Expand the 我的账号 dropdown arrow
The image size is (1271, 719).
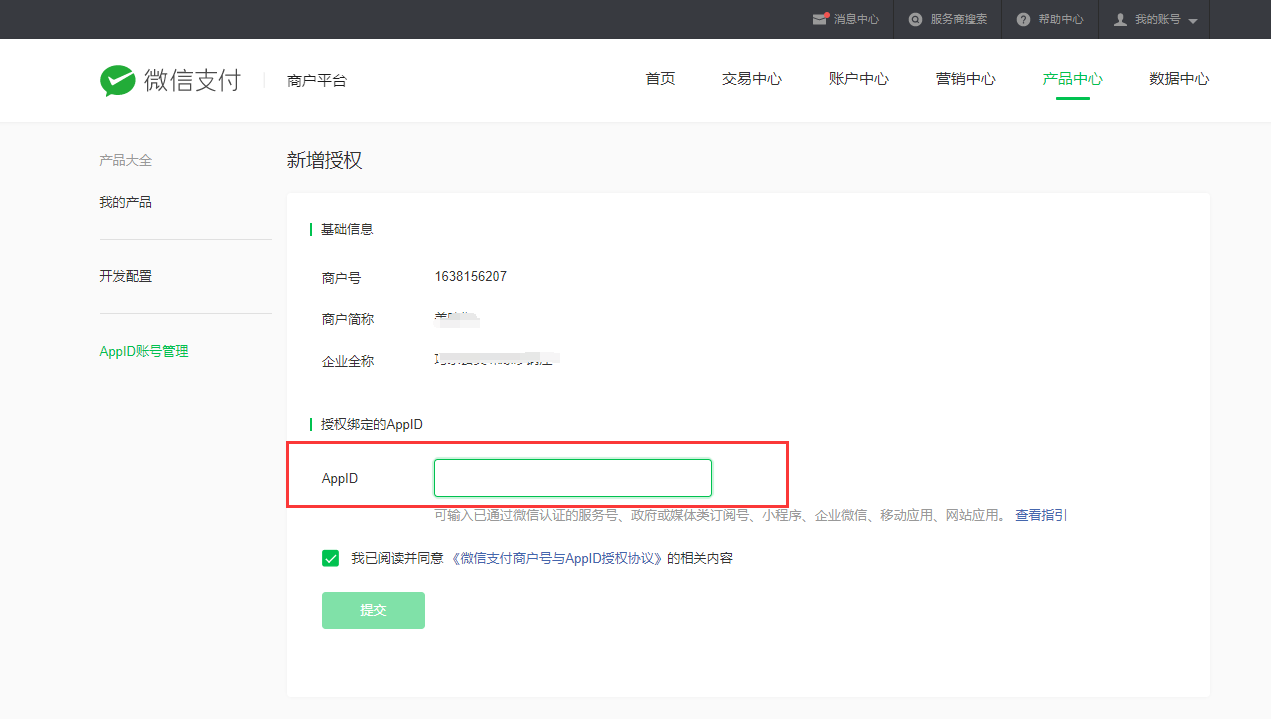pos(1193,20)
